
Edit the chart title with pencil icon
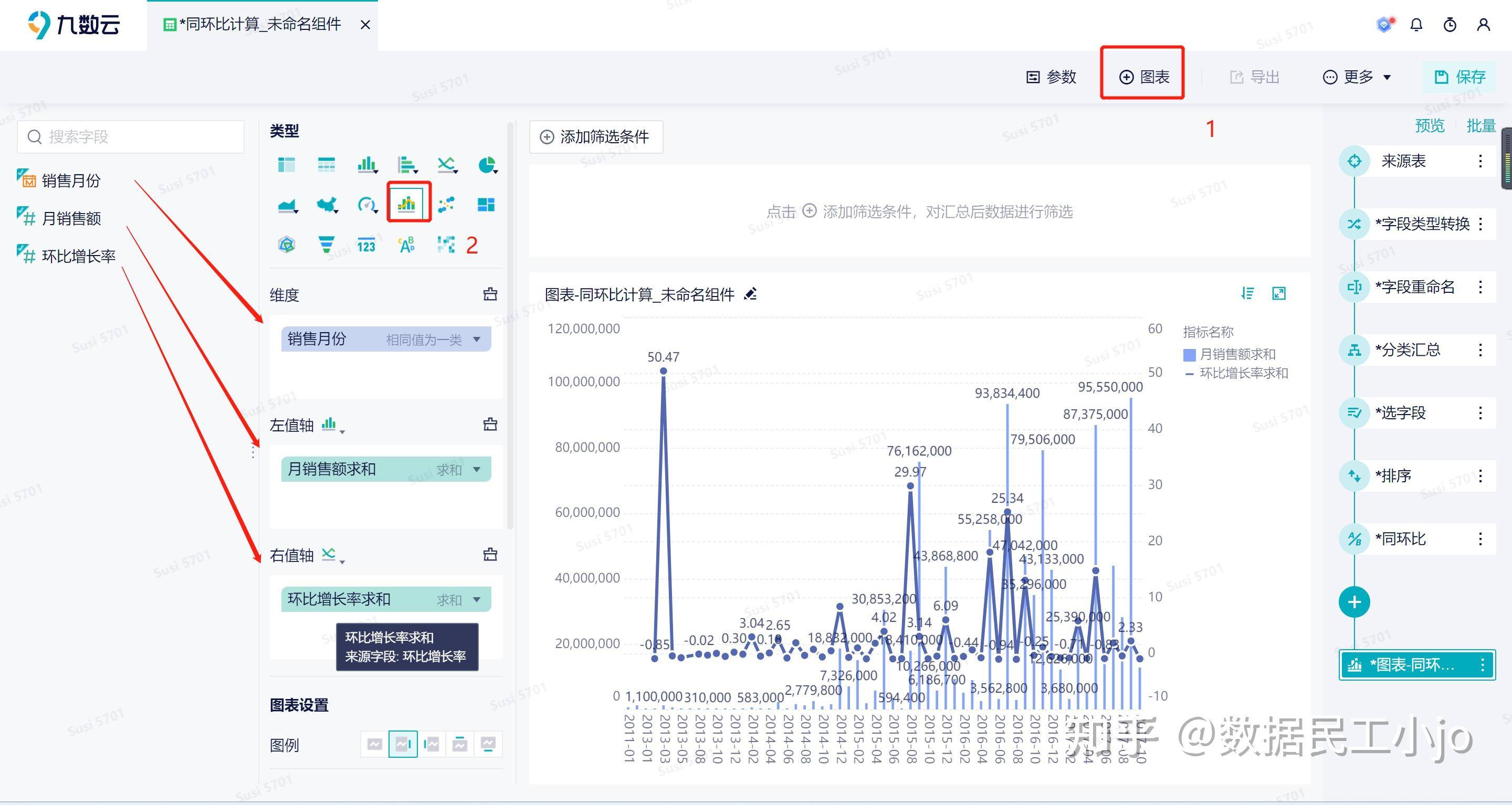[x=750, y=294]
